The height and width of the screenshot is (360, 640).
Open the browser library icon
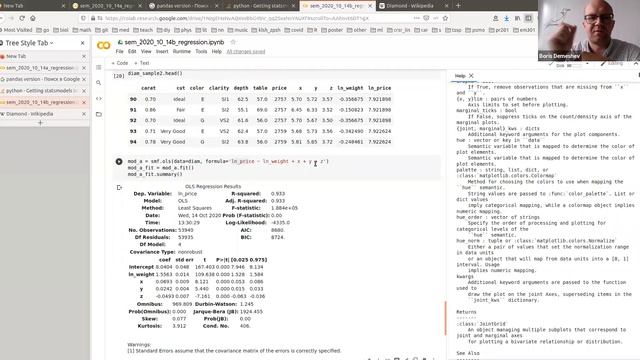point(517,18)
